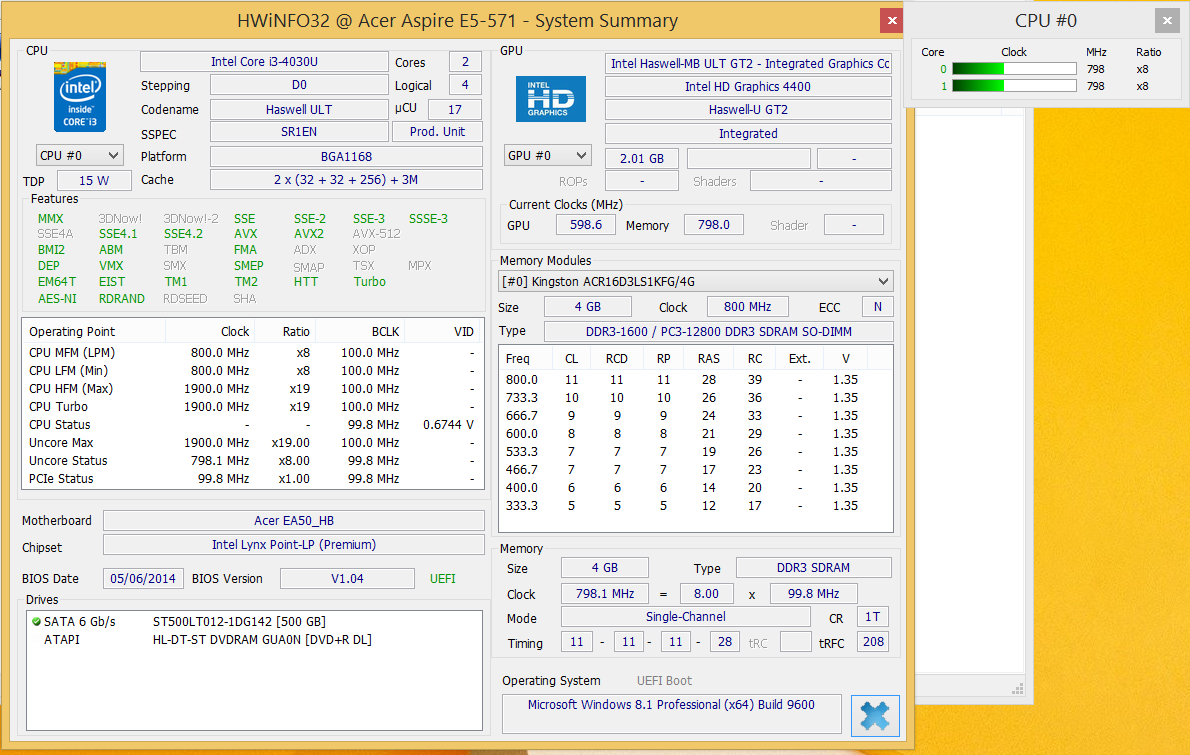Click the Stepping D0 field

(299, 85)
